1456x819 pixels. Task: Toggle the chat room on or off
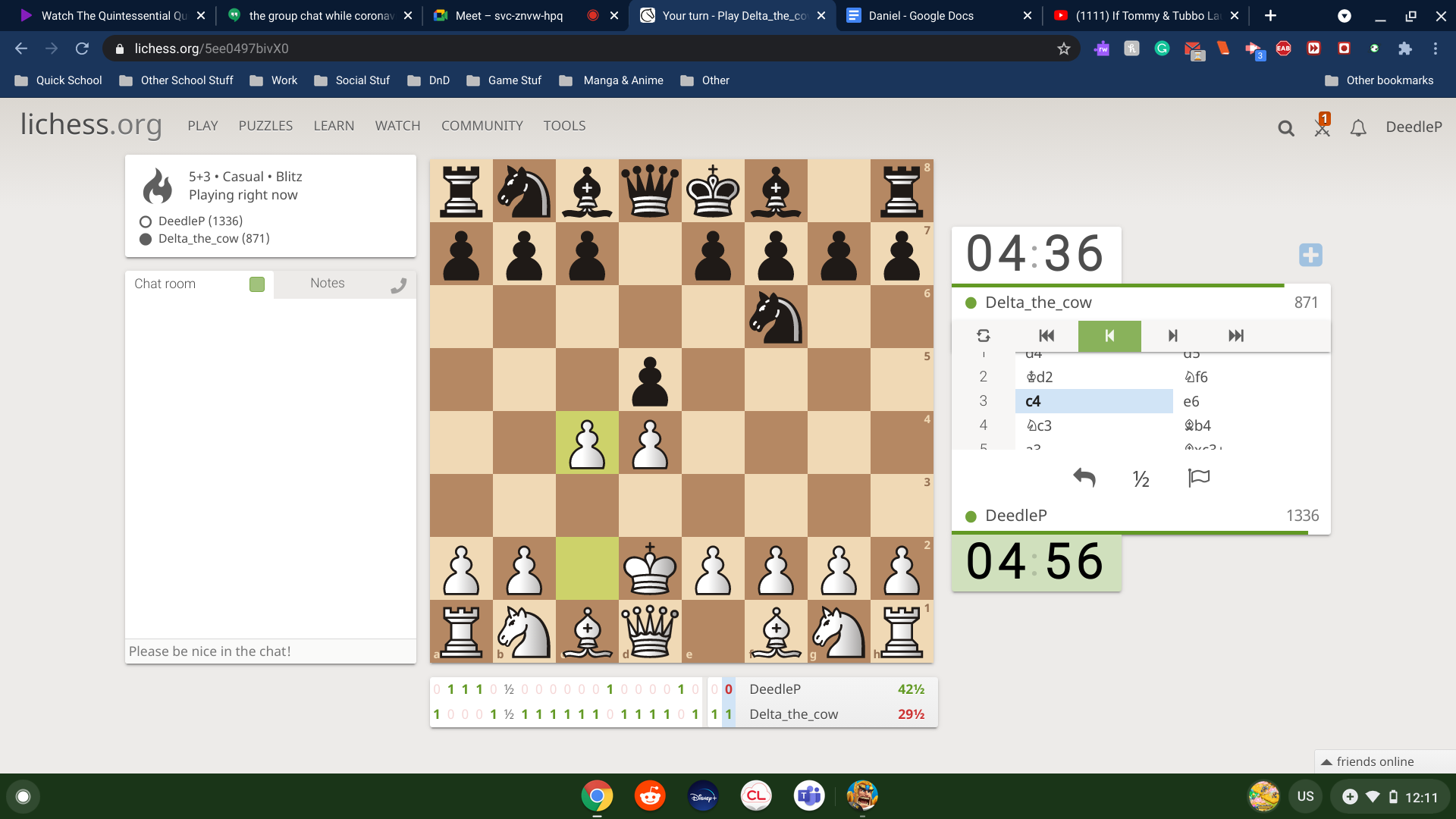click(257, 284)
